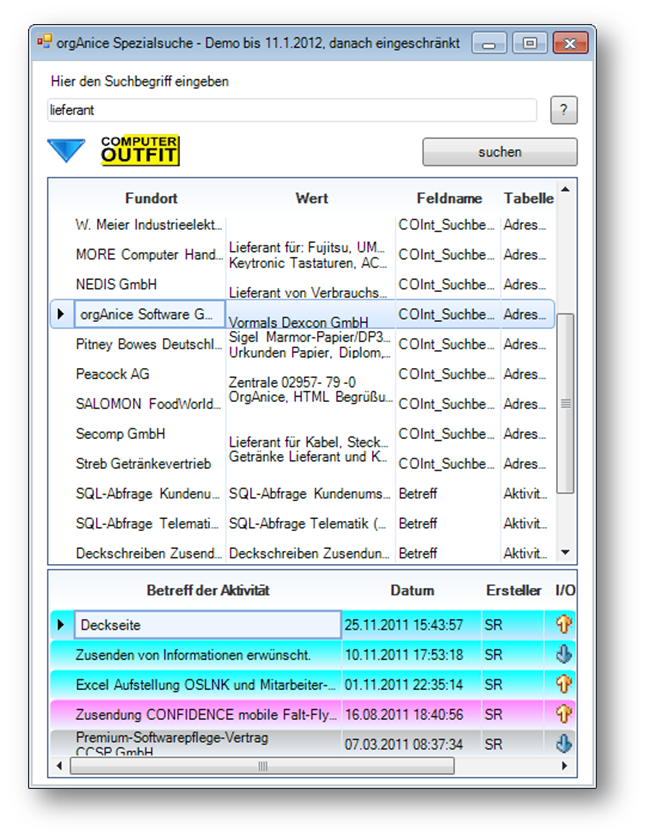
Task: Sort activities by Betreff der Aktivität header
Action: (208, 590)
